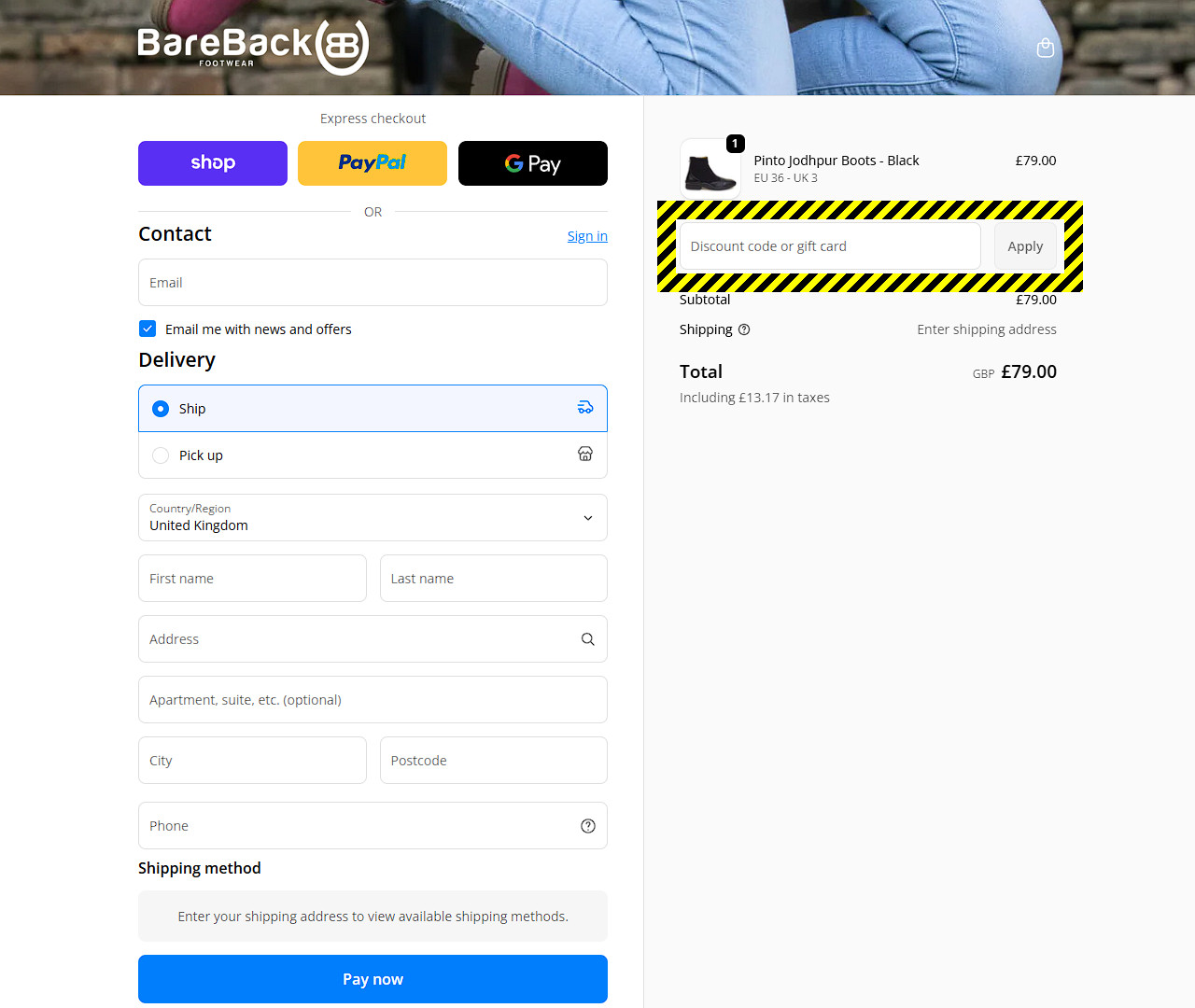Select the Pick up radio option

tap(161, 455)
